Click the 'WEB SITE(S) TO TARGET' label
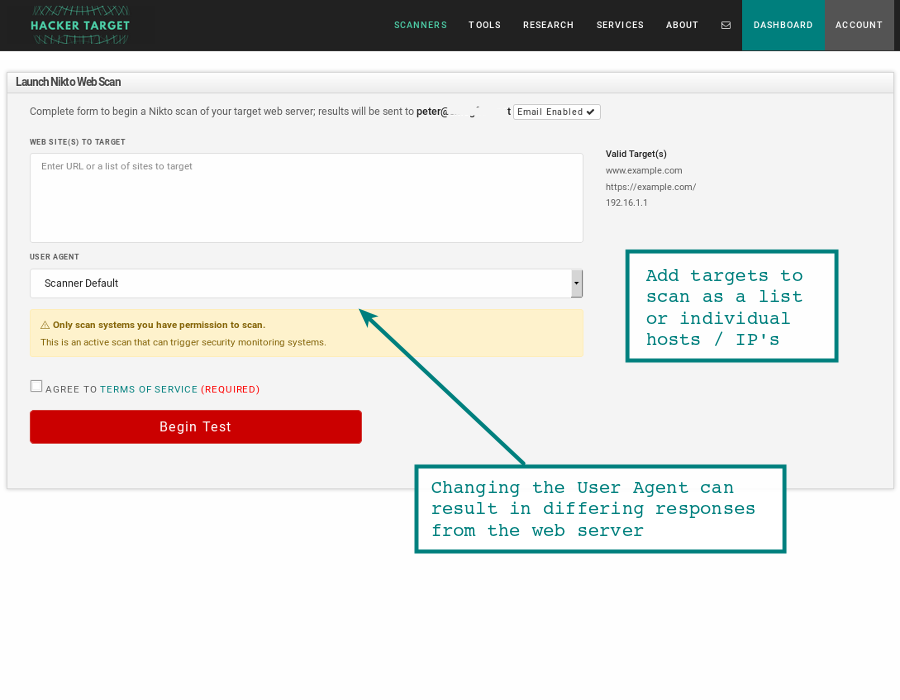This screenshot has width=900, height=700. coord(77,142)
